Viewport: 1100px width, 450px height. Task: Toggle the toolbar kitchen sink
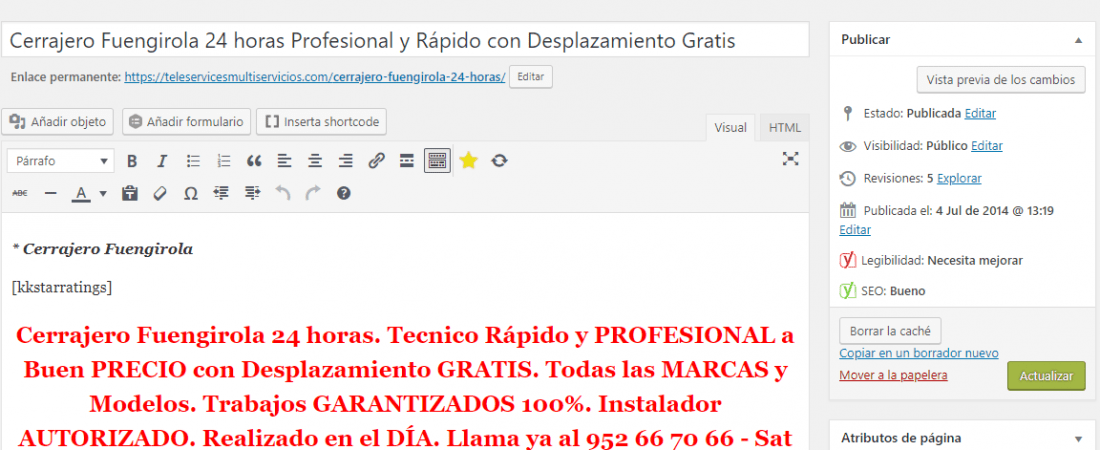437,161
